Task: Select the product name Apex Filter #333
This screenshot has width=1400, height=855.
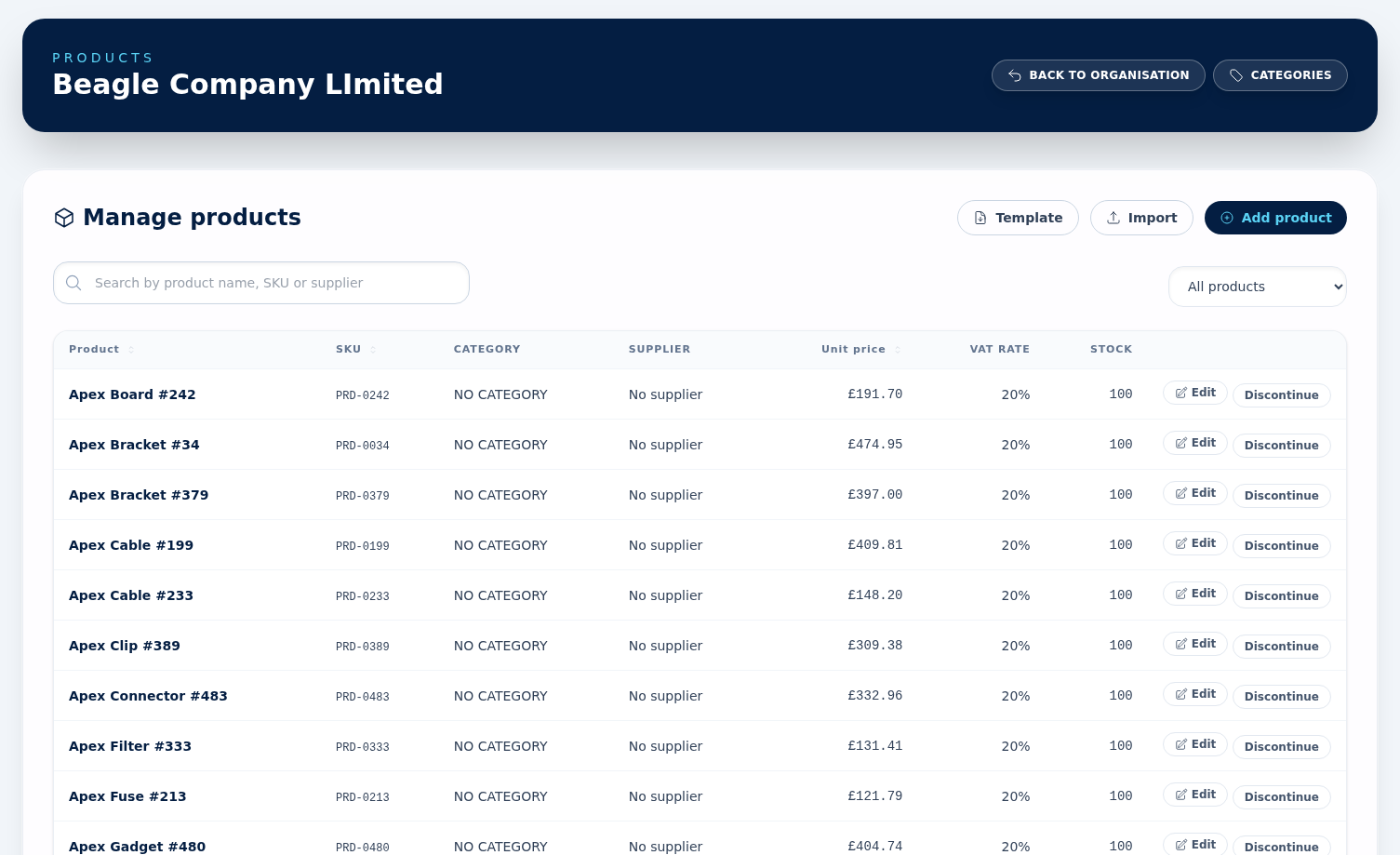Action: tap(130, 746)
